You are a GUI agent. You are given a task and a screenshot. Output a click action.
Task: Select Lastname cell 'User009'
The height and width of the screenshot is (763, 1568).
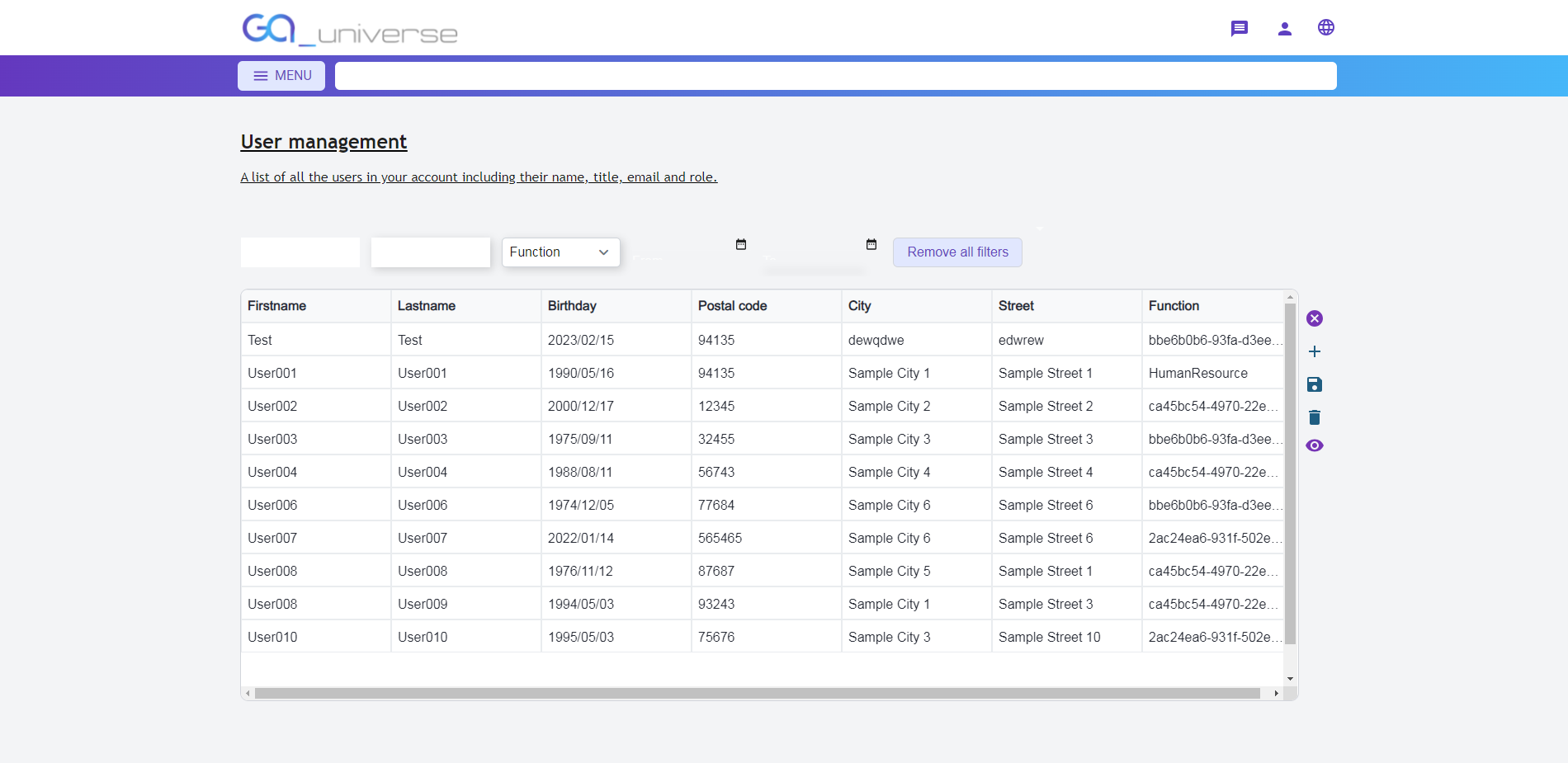465,604
